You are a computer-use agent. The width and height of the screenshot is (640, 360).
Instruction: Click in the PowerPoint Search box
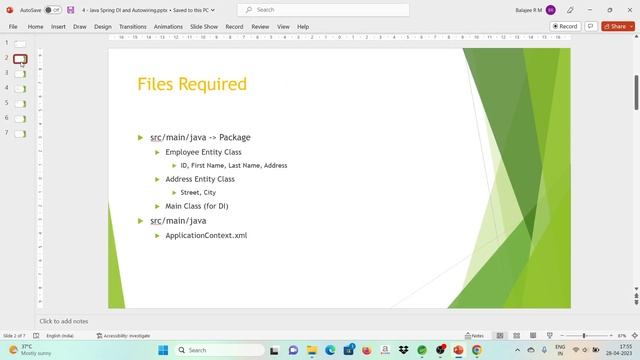[323, 10]
